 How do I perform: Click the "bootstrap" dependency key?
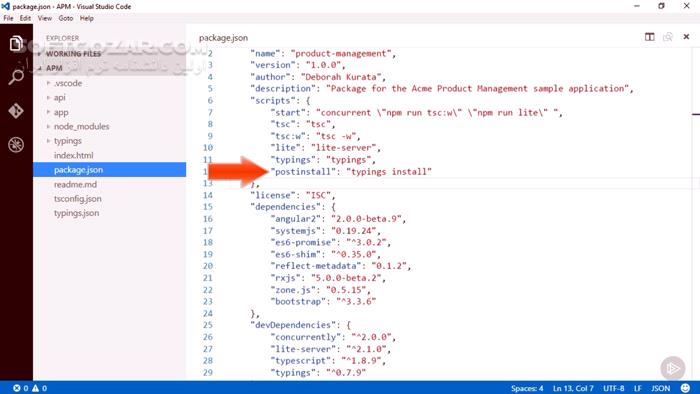point(298,301)
